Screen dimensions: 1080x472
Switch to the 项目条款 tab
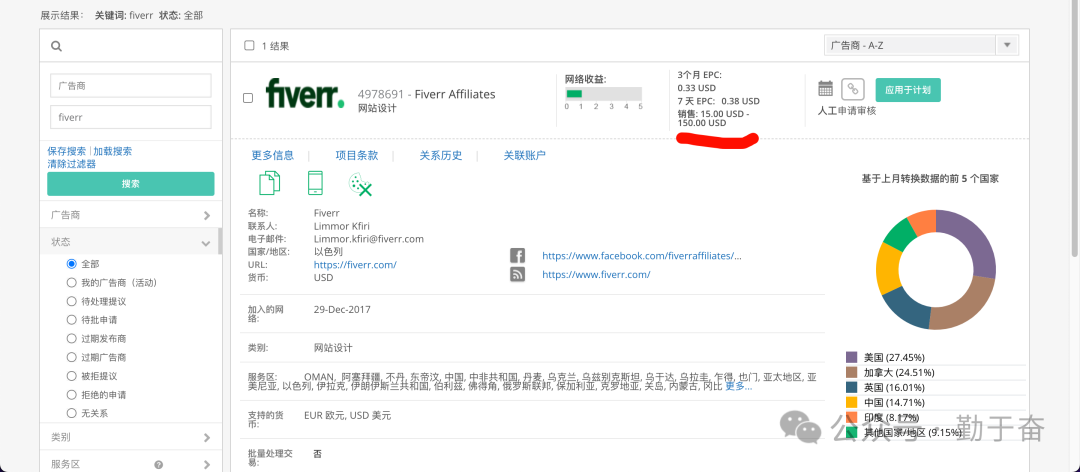356,155
